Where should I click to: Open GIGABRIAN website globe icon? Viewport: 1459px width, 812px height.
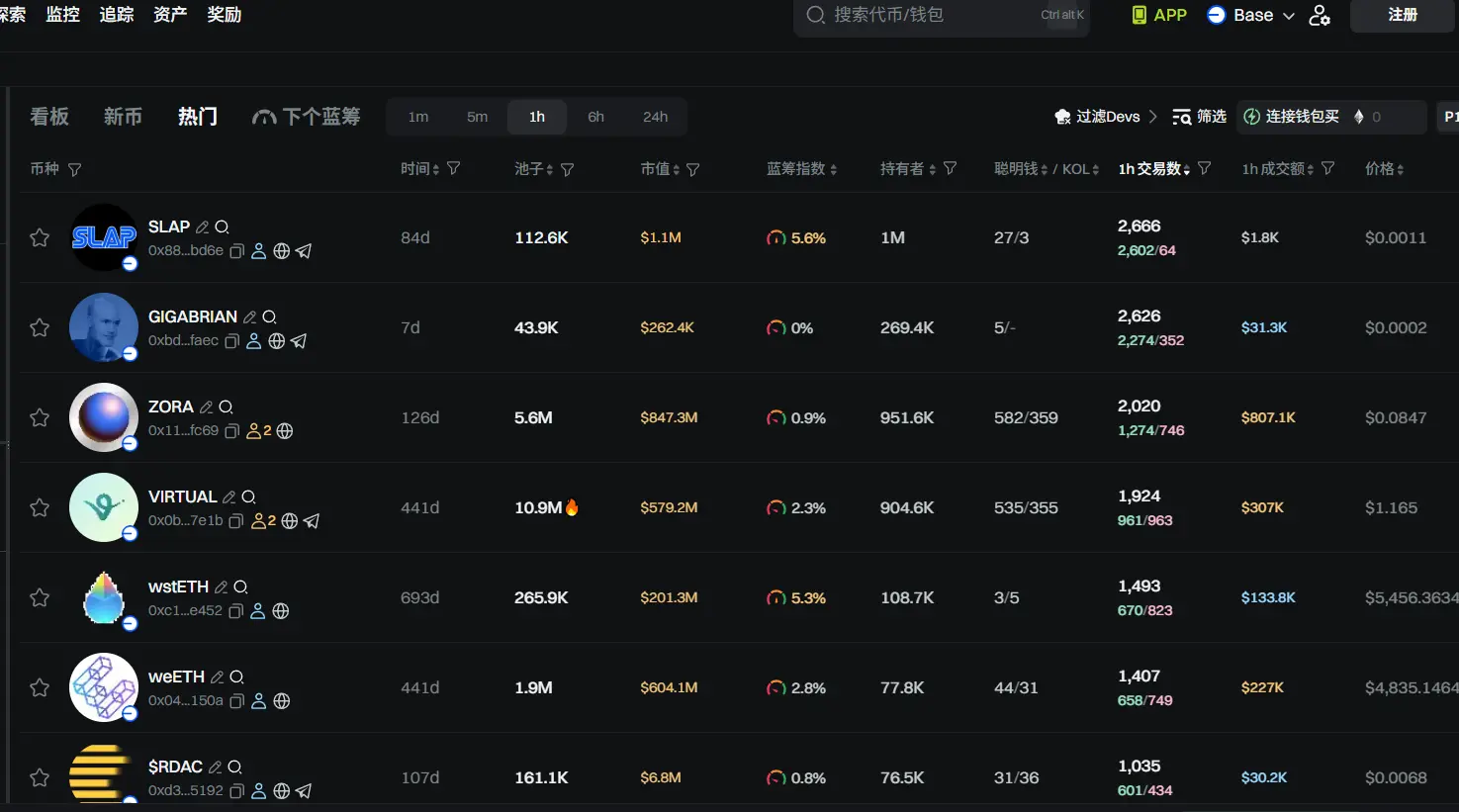[277, 341]
